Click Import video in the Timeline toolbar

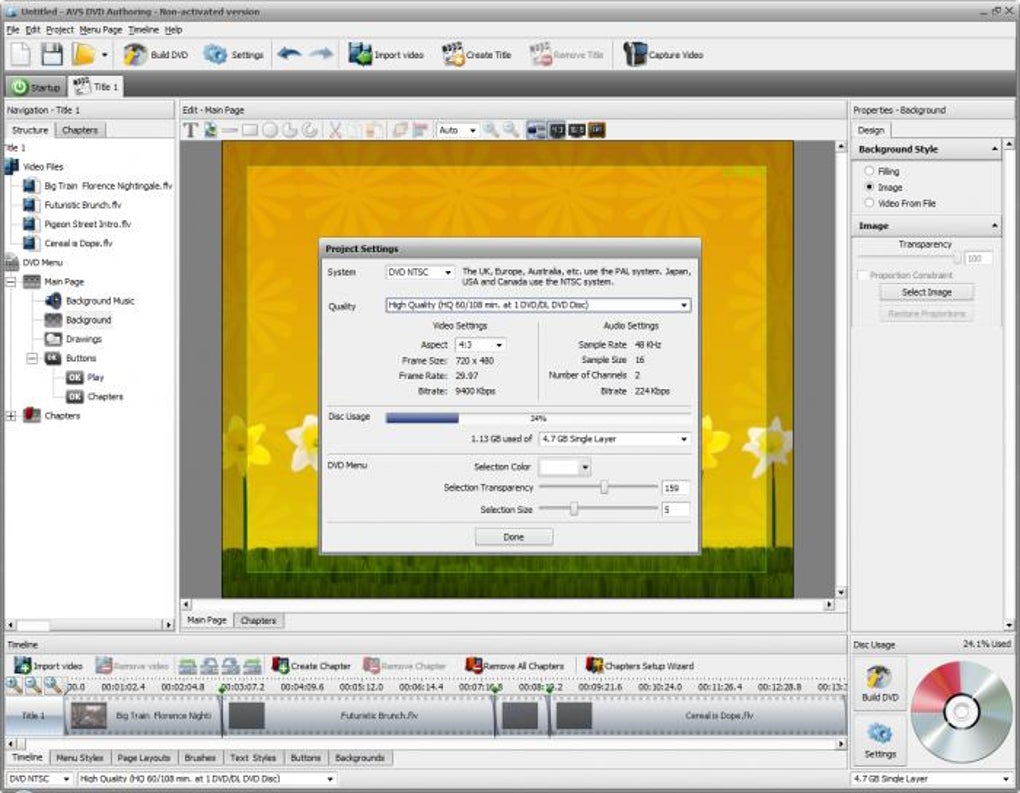tap(49, 665)
